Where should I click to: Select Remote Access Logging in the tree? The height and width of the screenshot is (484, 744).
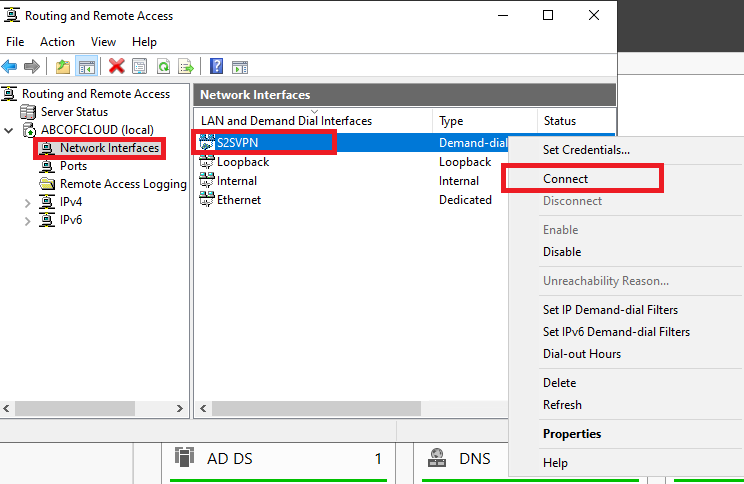pyautogui.click(x=122, y=184)
